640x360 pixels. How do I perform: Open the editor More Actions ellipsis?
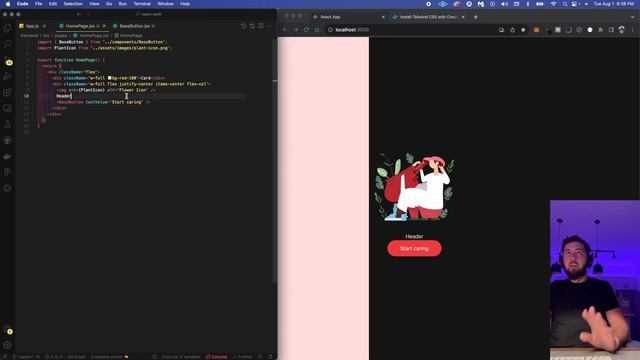269,26
